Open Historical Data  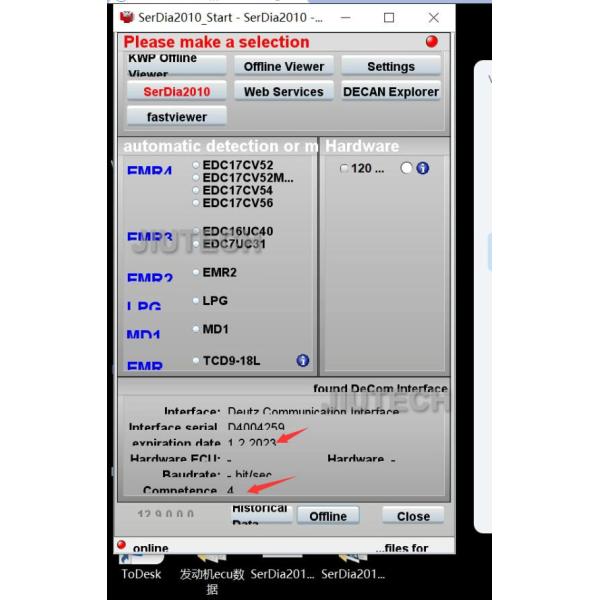(261, 515)
